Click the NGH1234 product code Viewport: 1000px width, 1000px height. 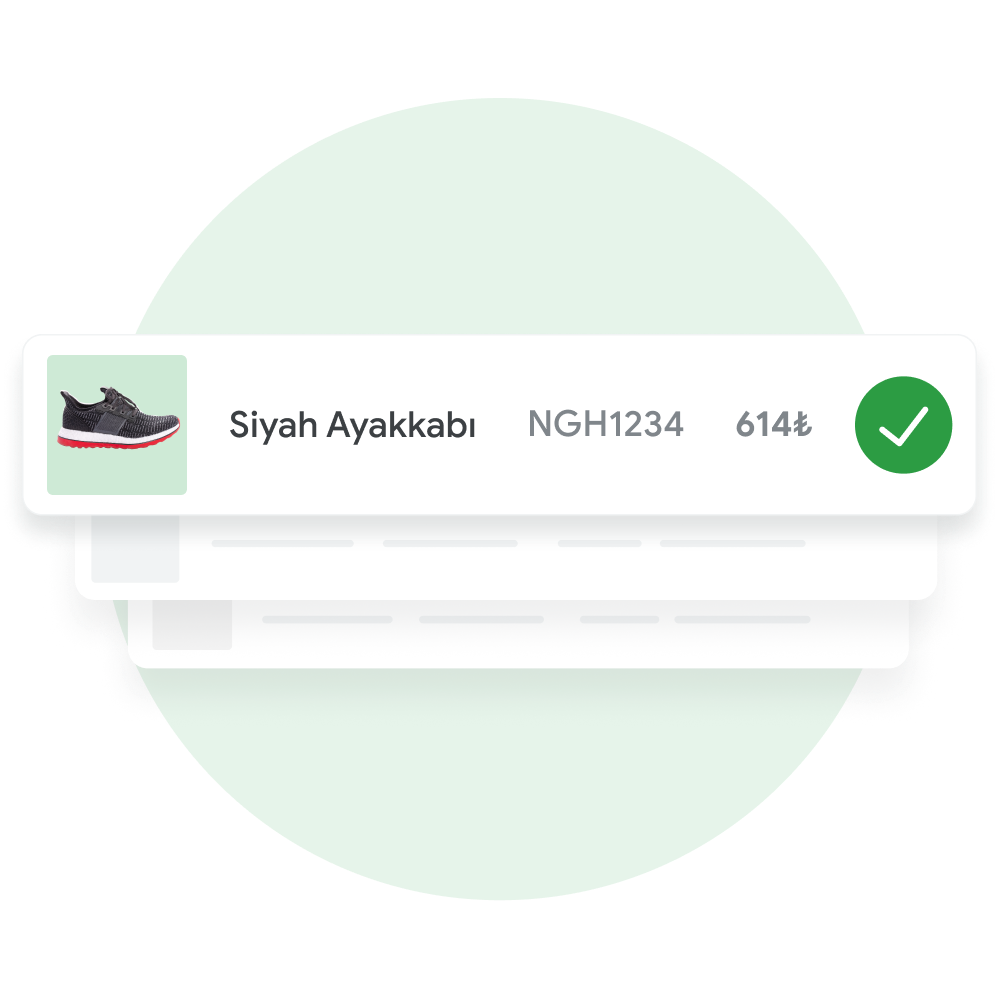pos(606,424)
